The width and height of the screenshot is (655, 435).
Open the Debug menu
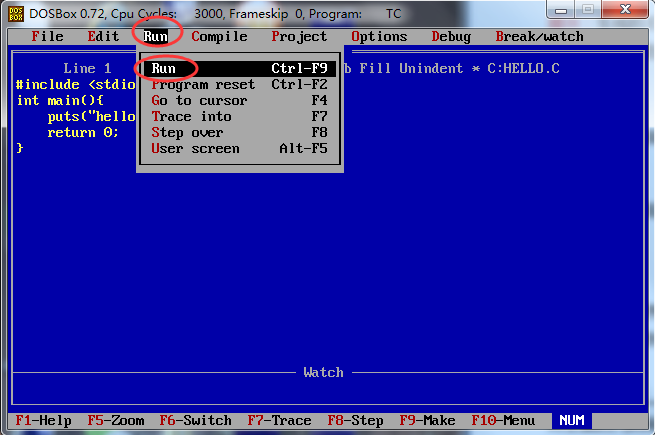(x=451, y=37)
